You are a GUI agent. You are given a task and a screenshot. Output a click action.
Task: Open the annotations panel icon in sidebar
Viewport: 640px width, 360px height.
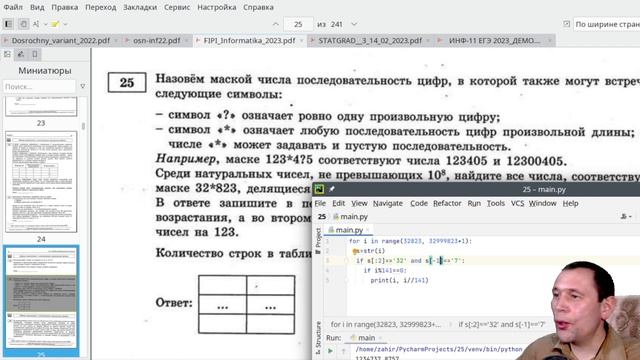click(x=21, y=54)
